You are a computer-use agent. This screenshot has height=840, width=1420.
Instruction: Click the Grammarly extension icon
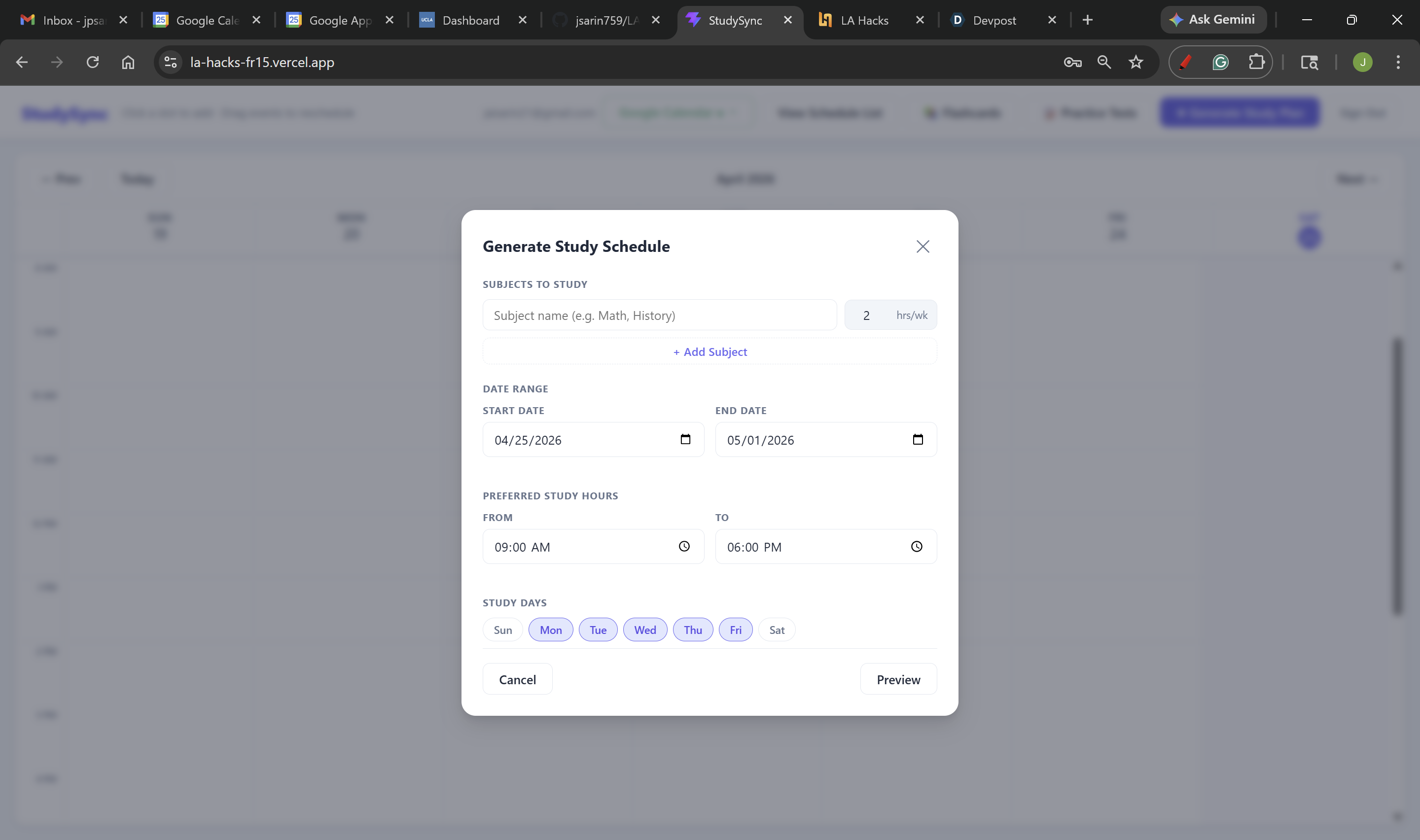[x=1220, y=62]
